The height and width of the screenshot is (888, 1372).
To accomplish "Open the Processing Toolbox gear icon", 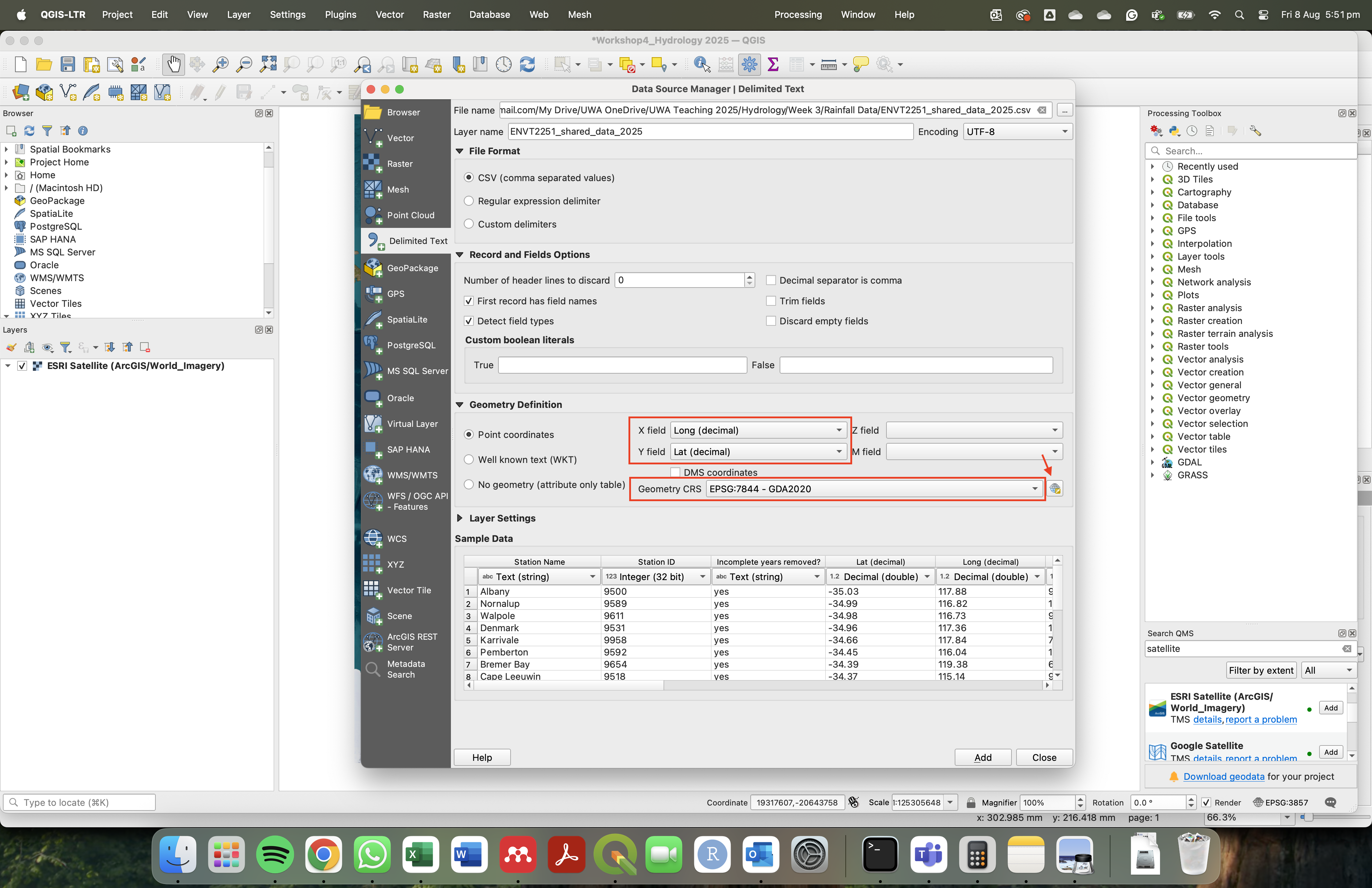I will tap(749, 65).
